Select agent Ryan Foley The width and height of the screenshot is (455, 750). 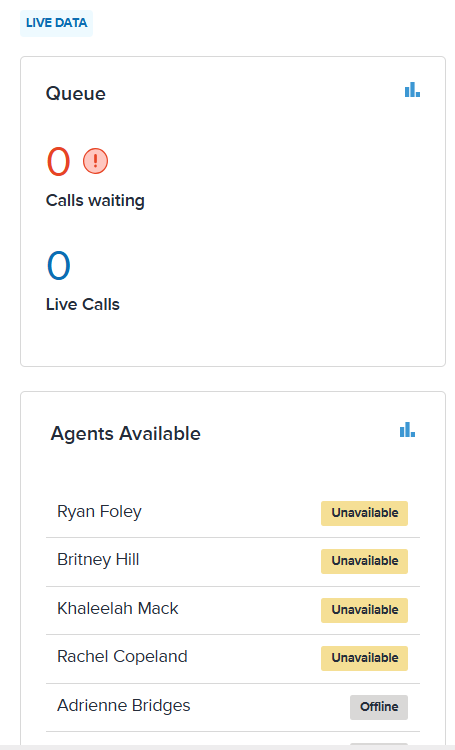100,512
